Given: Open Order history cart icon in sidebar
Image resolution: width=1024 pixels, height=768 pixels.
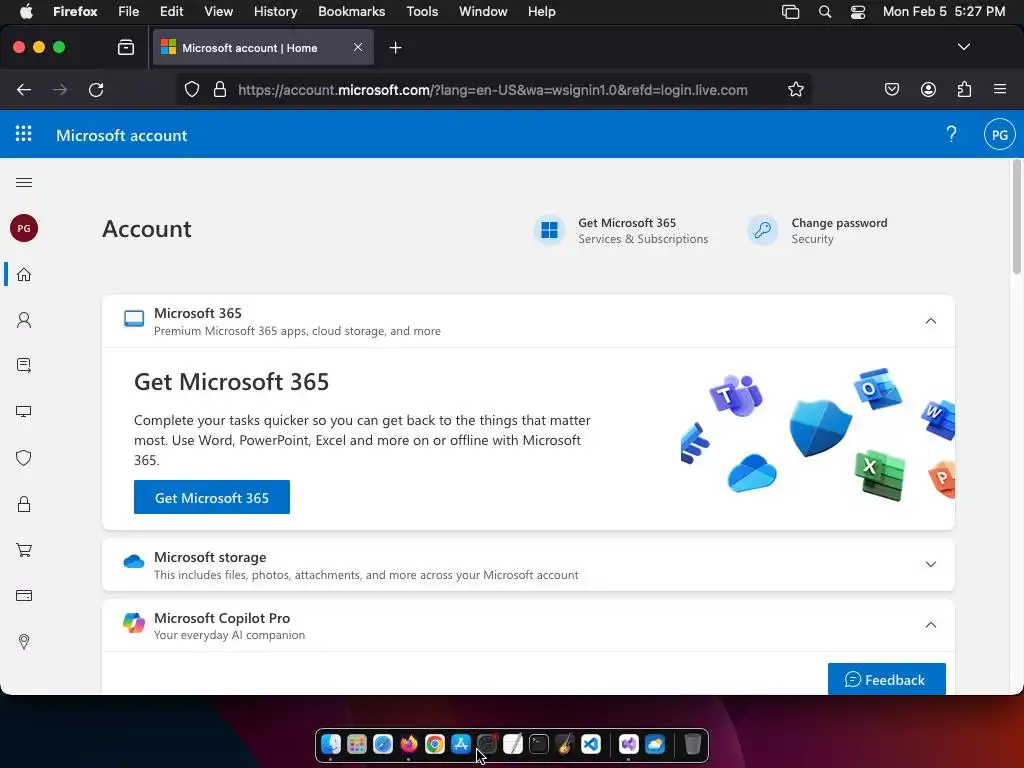Looking at the screenshot, I should [24, 550].
